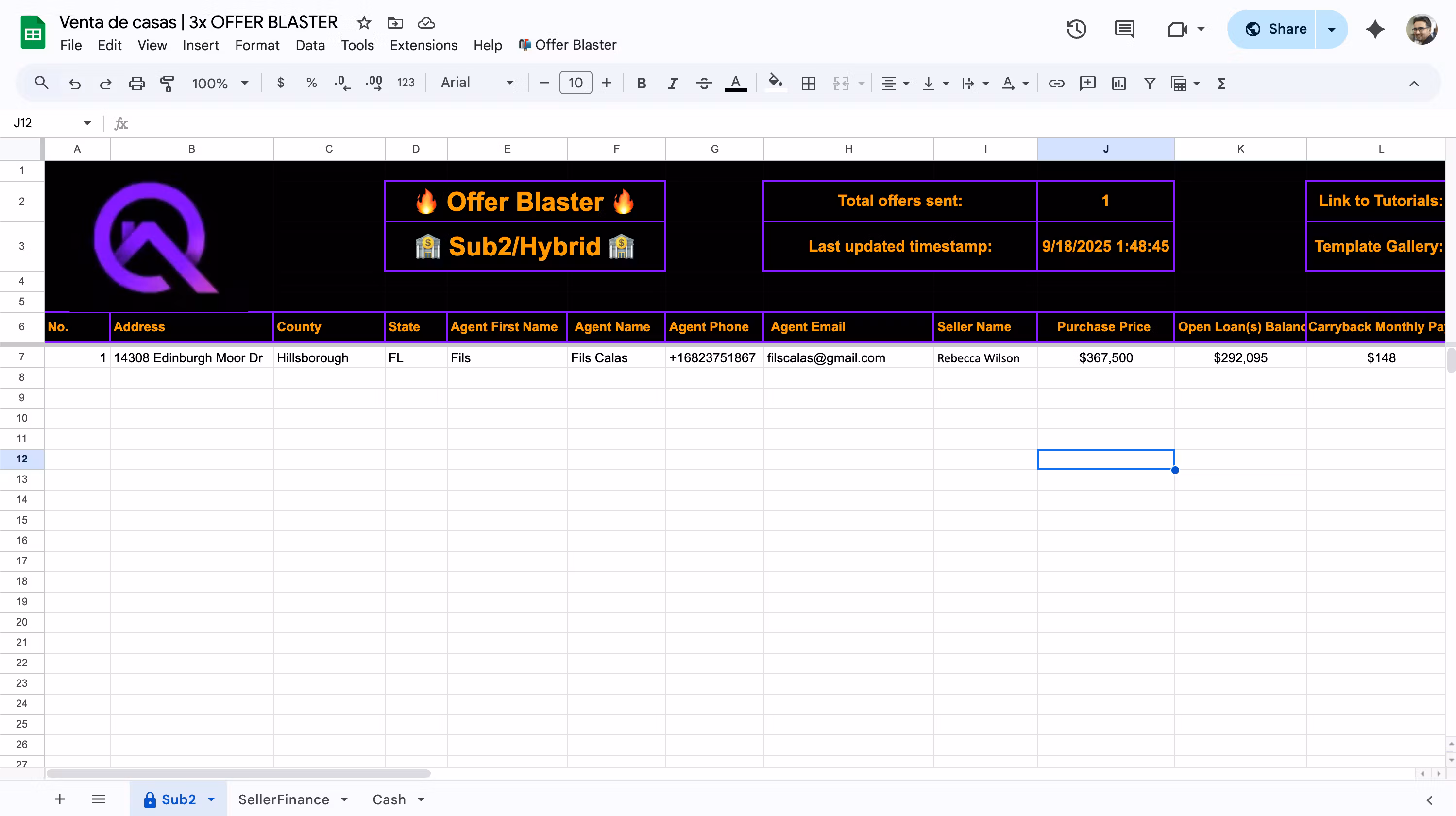1456x816 pixels.
Task: Open version history clock icon
Action: pyautogui.click(x=1076, y=29)
